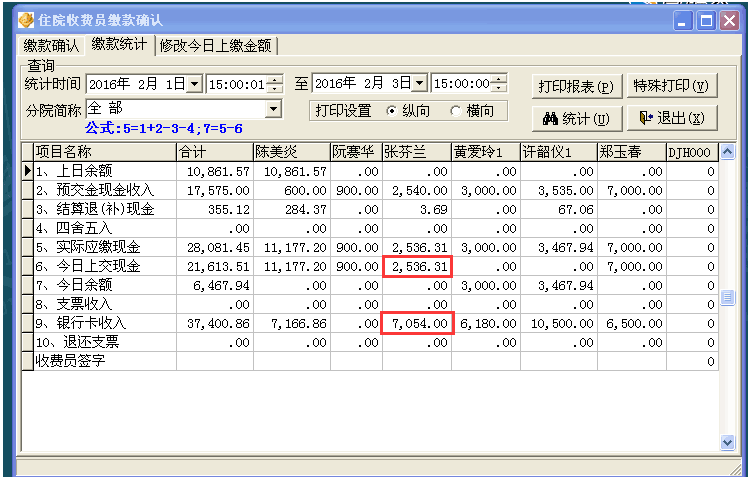
Task: Click 张芬兰 银行卡收入 value 7,054.00
Action: coord(417,323)
